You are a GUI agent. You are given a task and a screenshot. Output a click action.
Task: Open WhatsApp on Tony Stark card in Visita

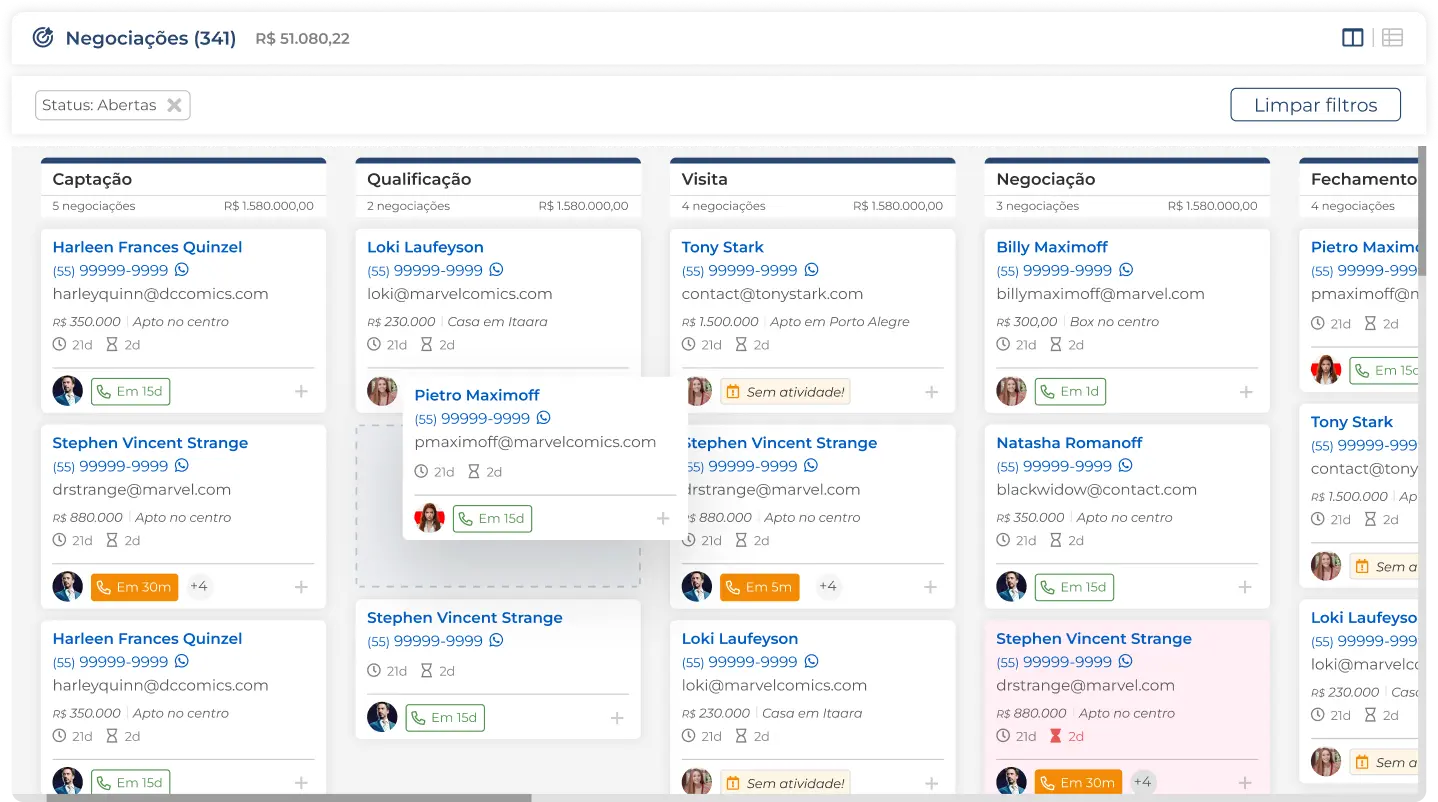coord(811,270)
